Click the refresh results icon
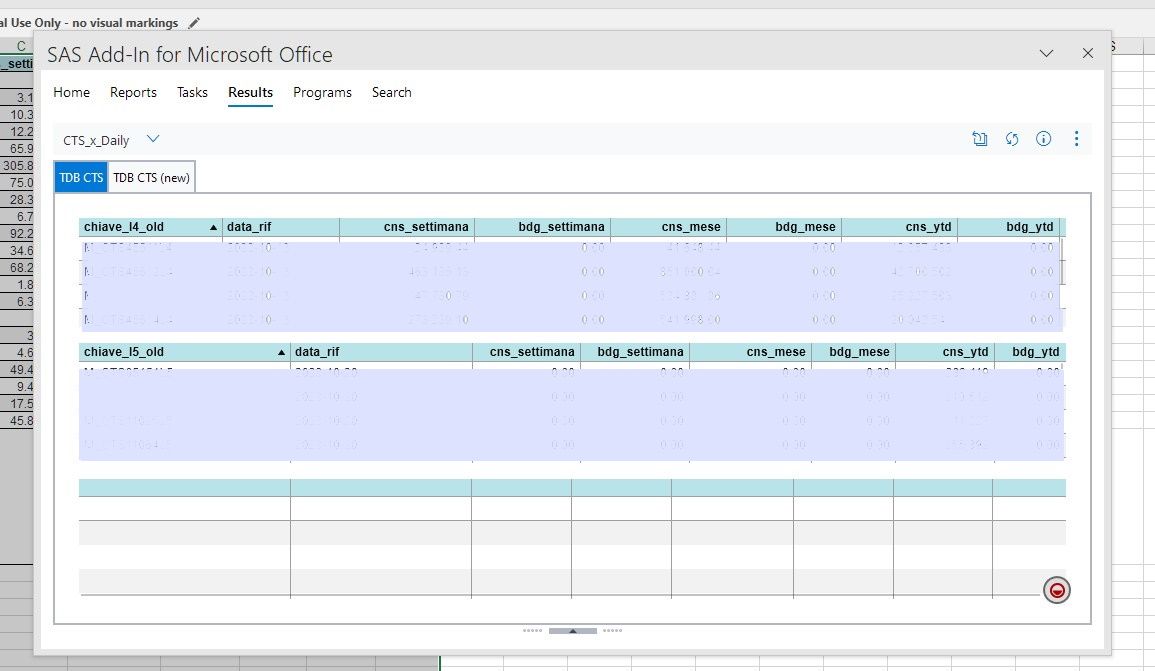Screen dimensions: 1155x671 (1011, 139)
